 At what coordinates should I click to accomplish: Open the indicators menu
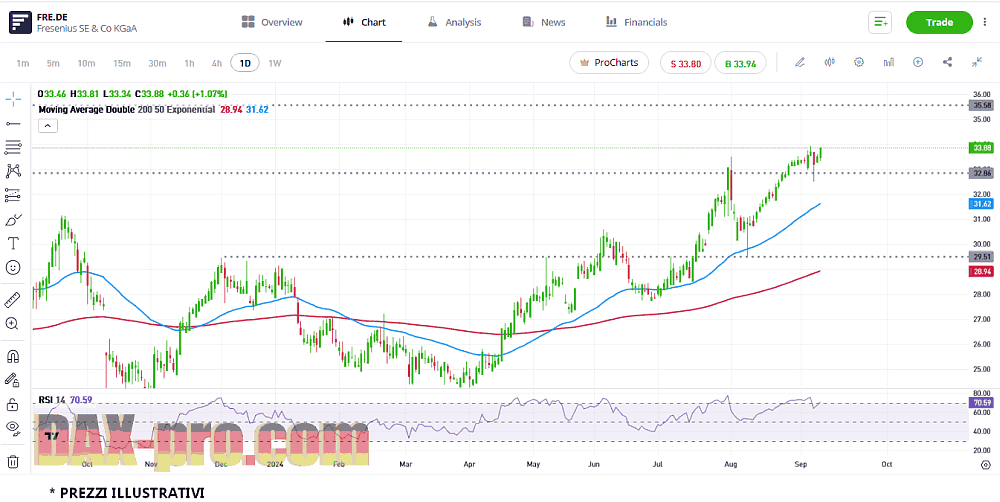(888, 63)
